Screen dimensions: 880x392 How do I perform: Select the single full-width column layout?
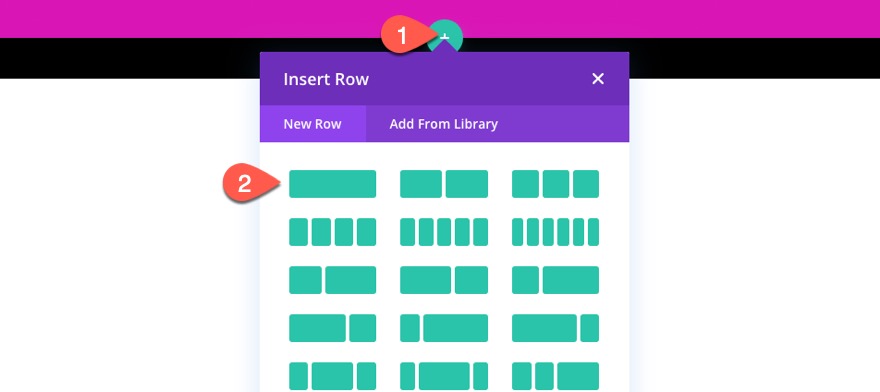332,184
